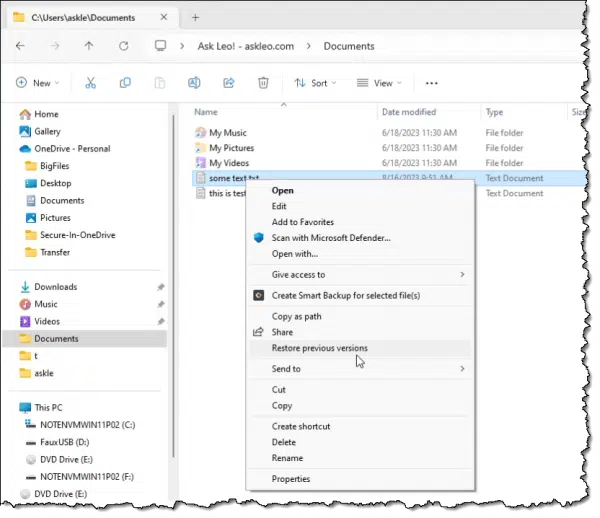The width and height of the screenshot is (600, 518).
Task: Select Scan with Microsoft Defender
Action: coord(360,238)
